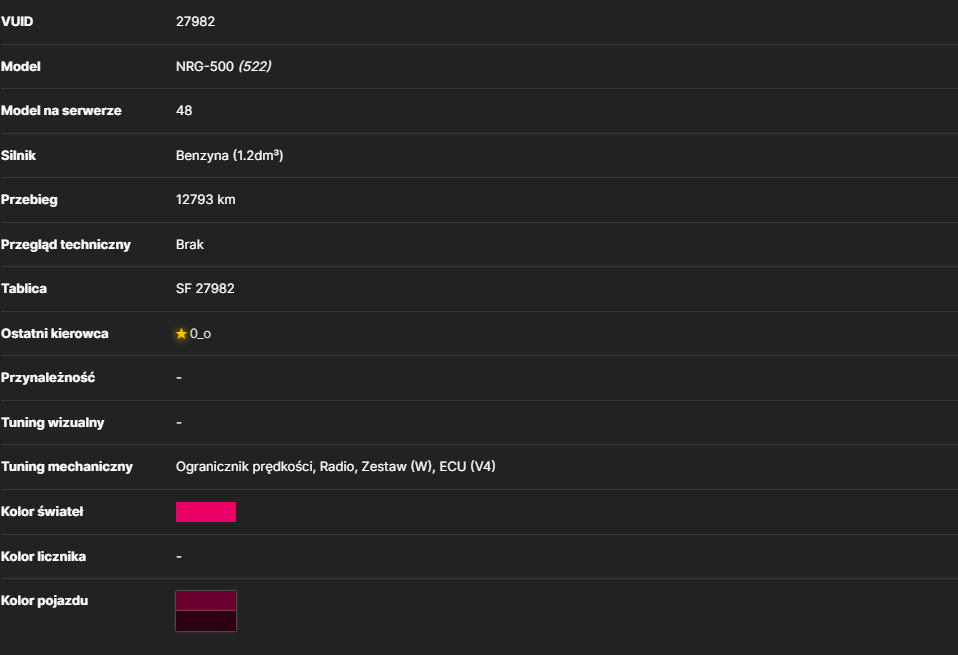
Task: Click the Ostatni kierowca label
Action: [54, 334]
